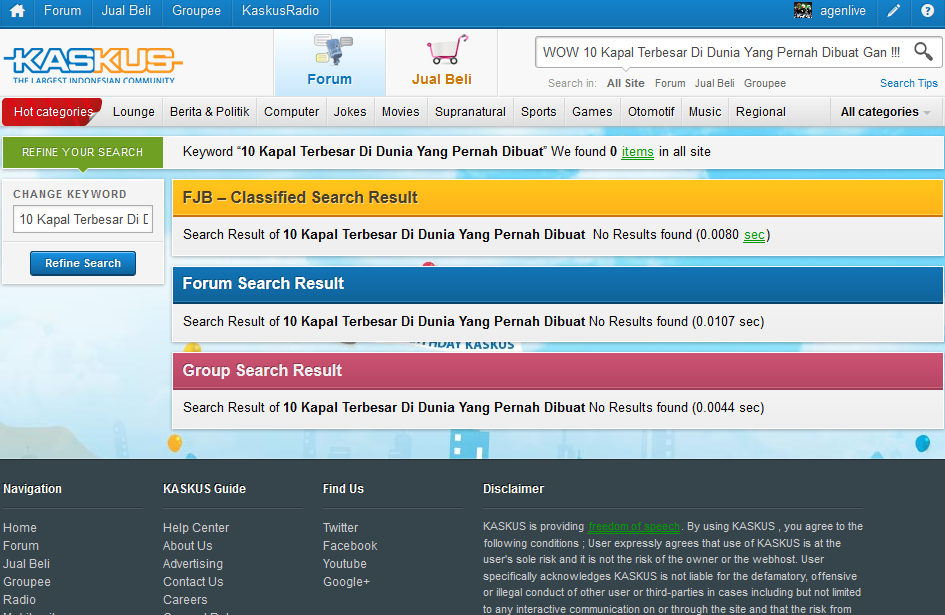
Task: Set search scope to Groupee
Action: tap(765, 83)
